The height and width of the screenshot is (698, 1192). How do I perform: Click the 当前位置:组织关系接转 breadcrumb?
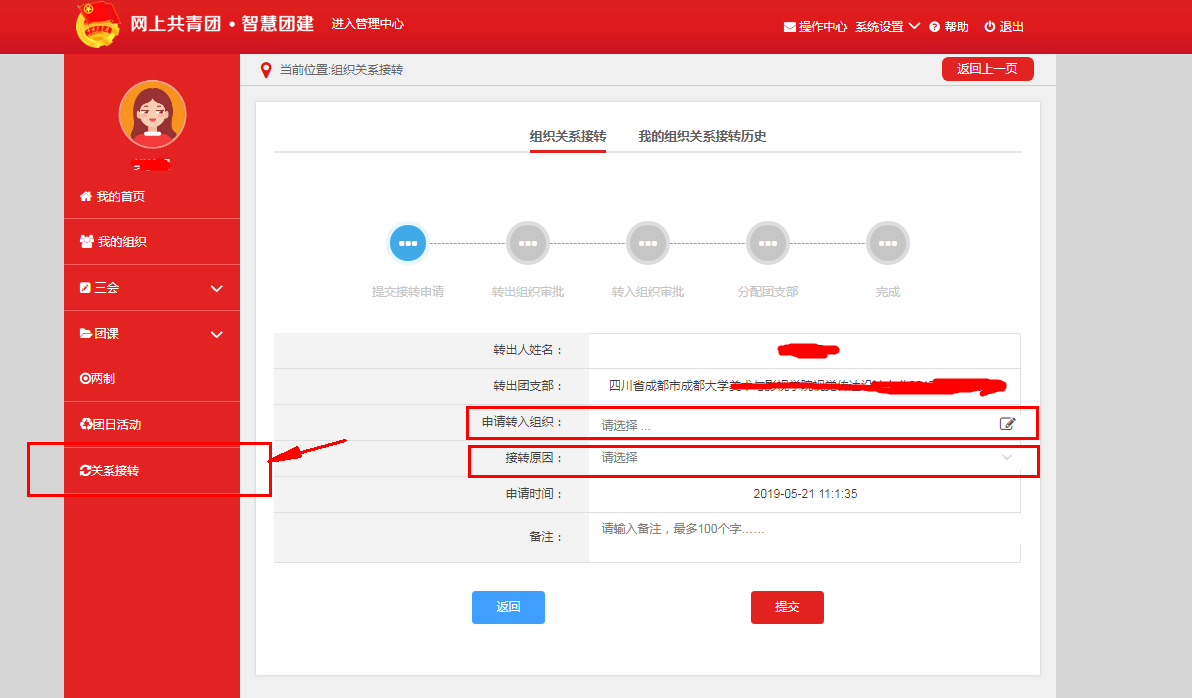341,70
